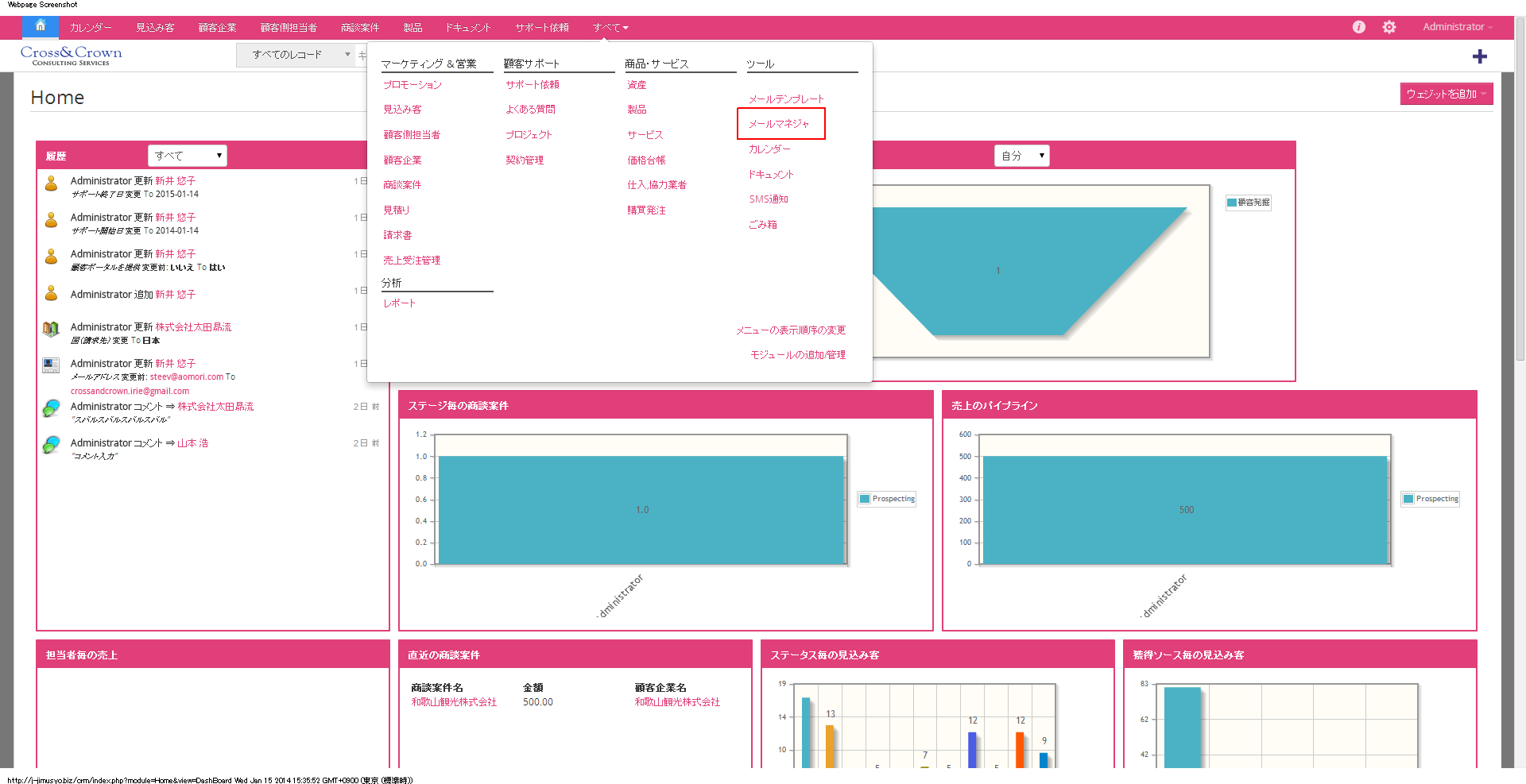Open 和歌山観光株式会社 deal name link
The image size is (1526, 784).
click(x=454, y=702)
